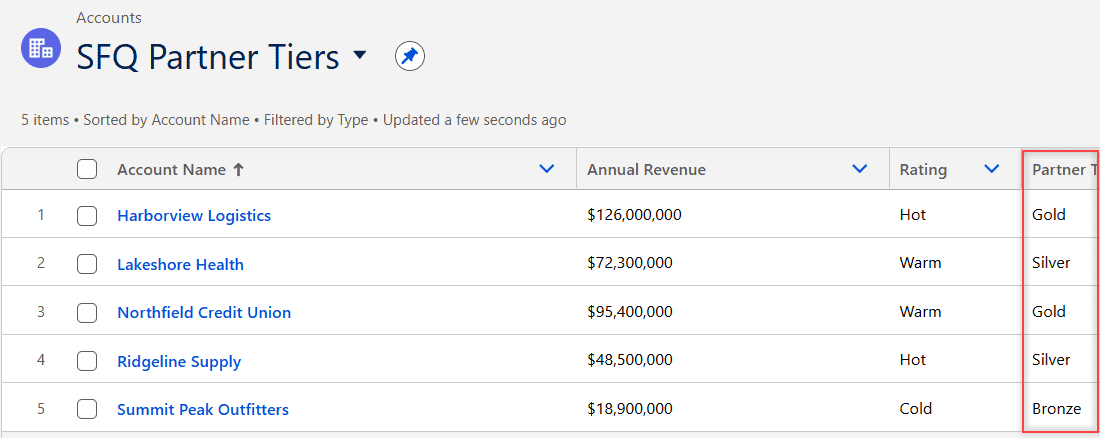Click the Silver tier for Lakeshore Health
This screenshot has height=438, width=1100.
pyautogui.click(x=1051, y=263)
